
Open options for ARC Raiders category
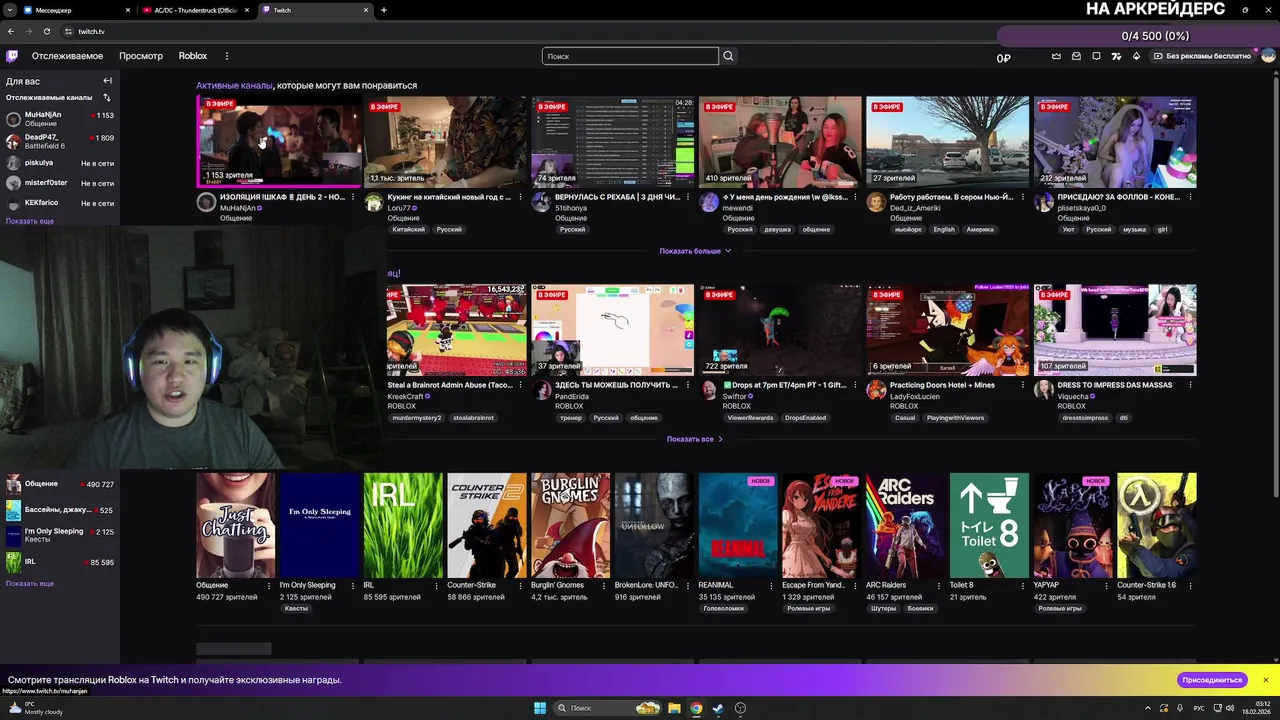tap(939, 585)
